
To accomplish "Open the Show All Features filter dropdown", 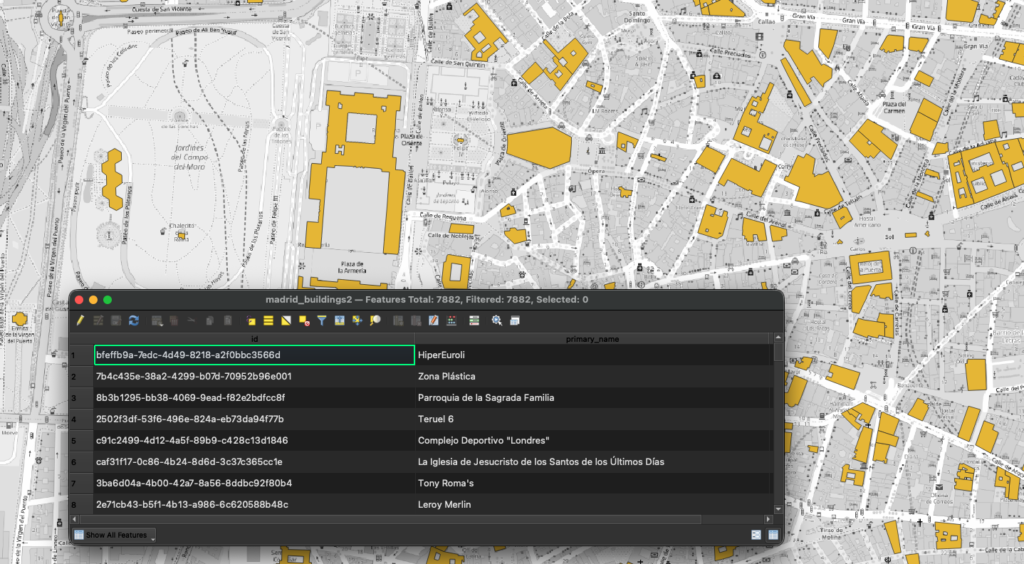I will 114,535.
